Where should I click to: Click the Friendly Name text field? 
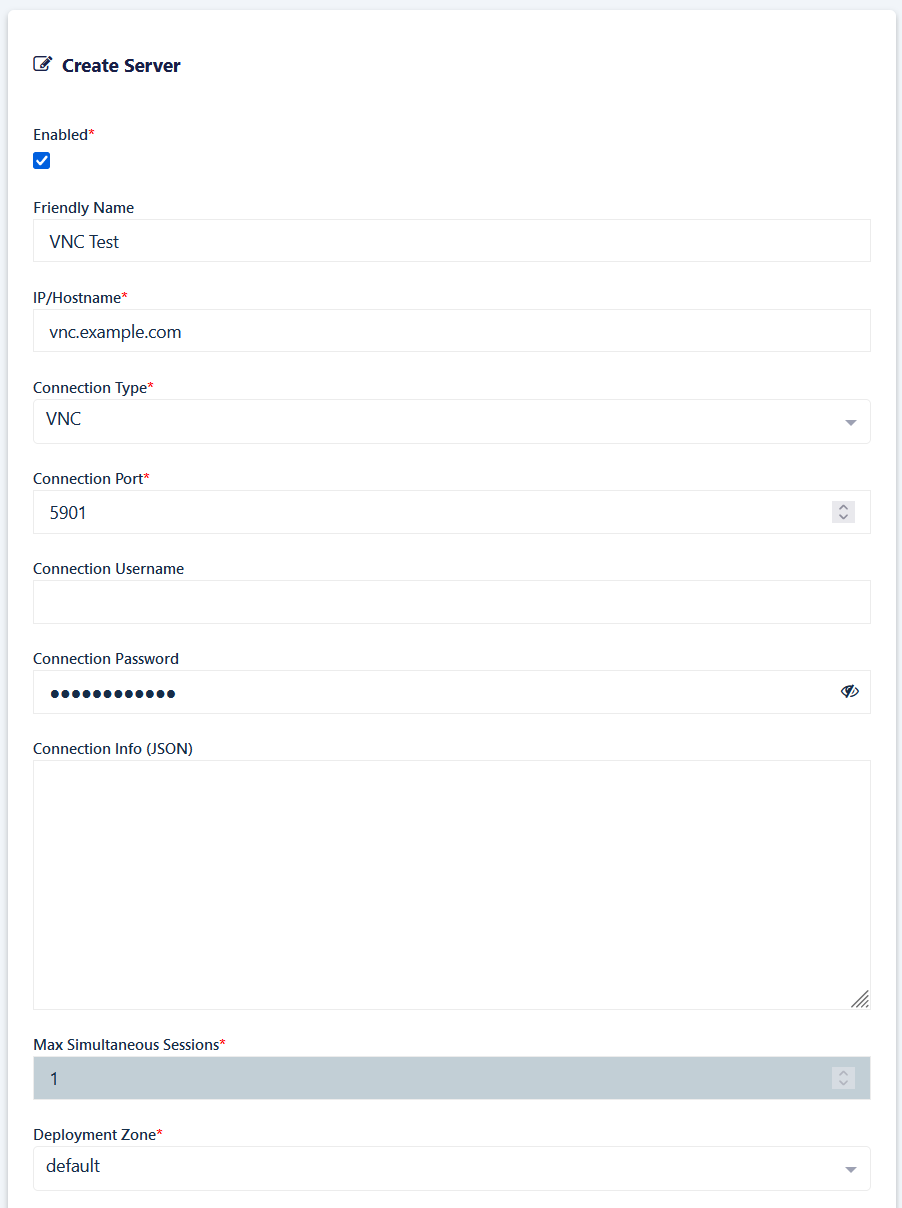[x=451, y=241]
